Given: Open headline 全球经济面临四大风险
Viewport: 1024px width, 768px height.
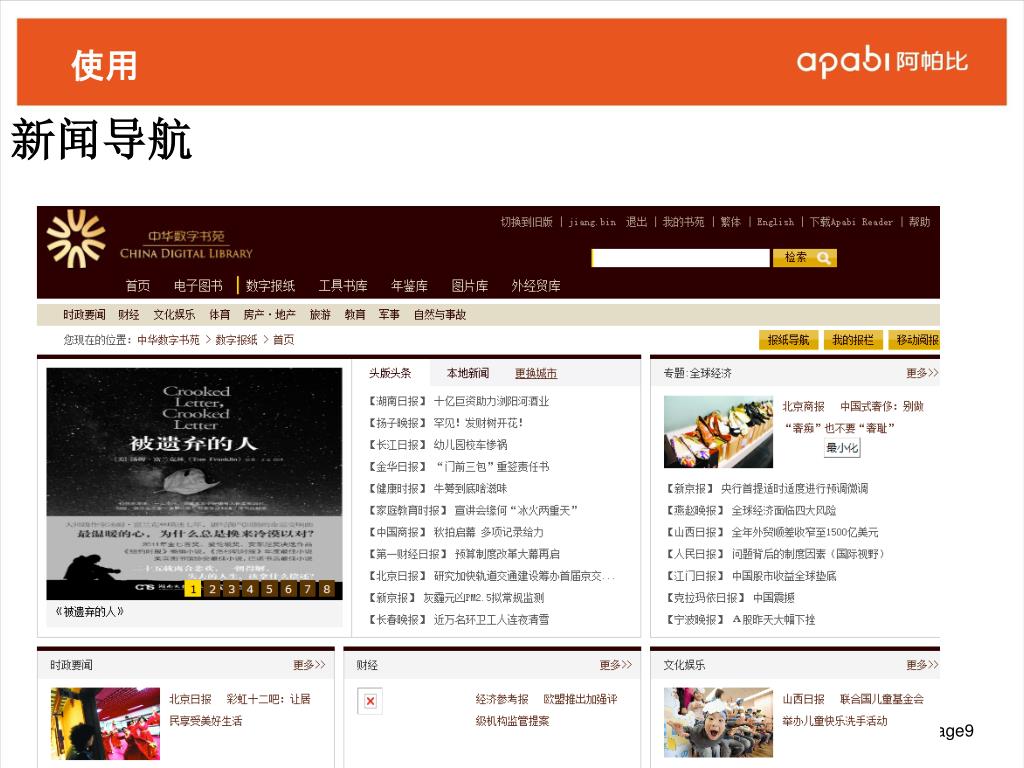Looking at the screenshot, I should point(784,511).
